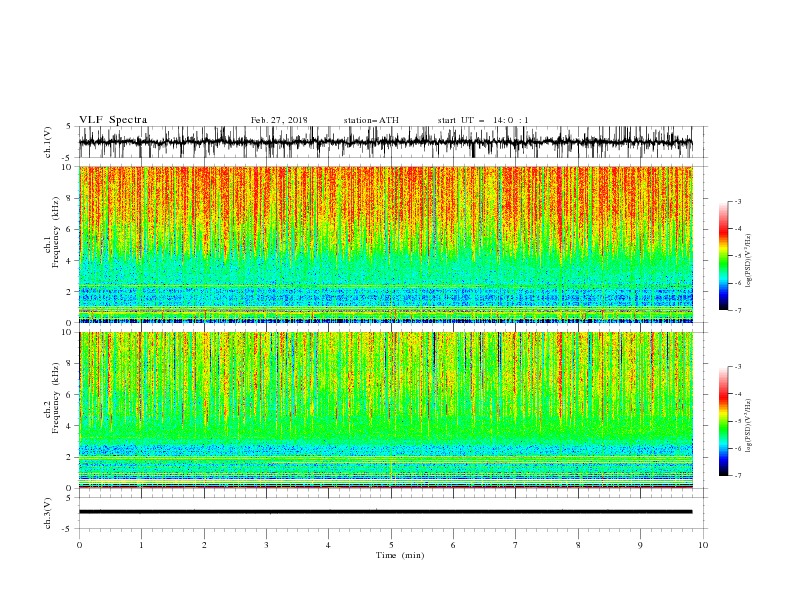Select the "start UT = 14:0 :1" text

[x=483, y=120]
